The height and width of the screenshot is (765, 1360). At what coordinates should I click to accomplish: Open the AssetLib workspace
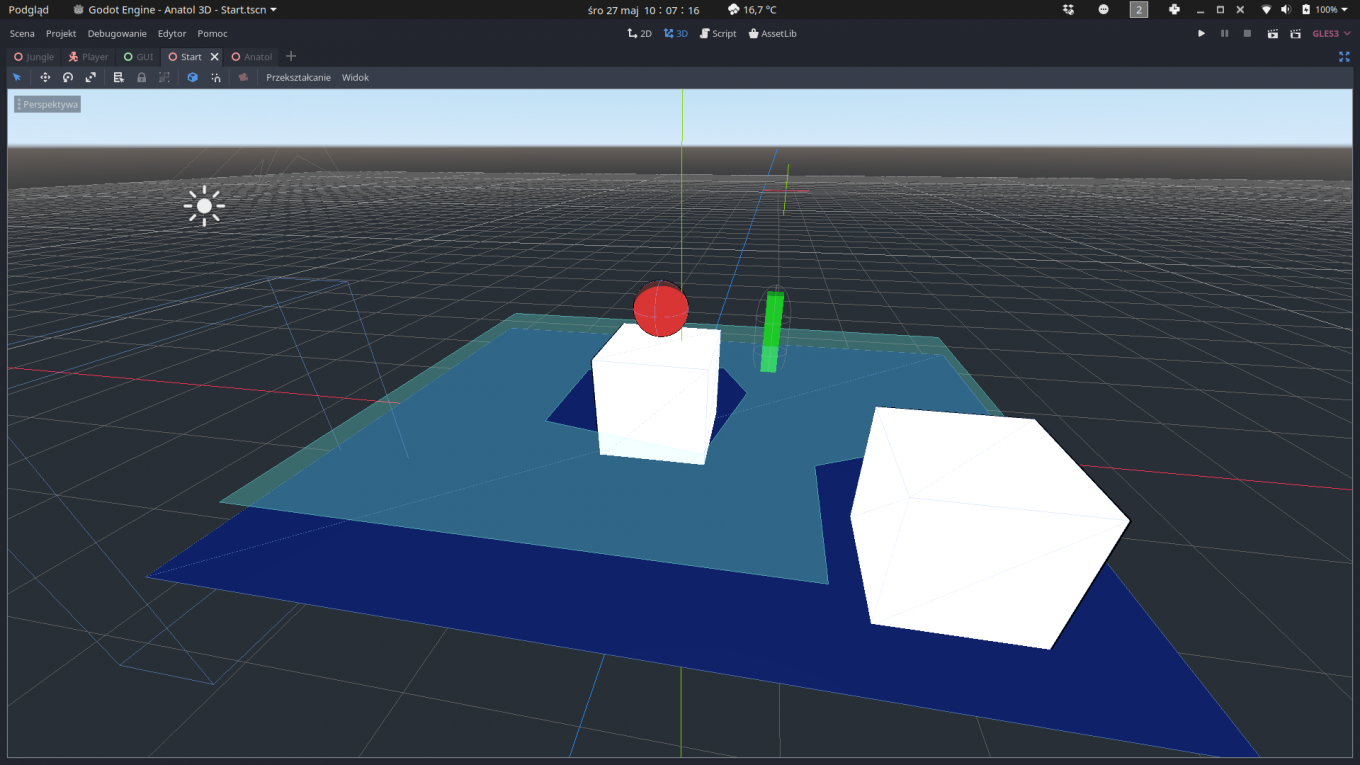[772, 34]
